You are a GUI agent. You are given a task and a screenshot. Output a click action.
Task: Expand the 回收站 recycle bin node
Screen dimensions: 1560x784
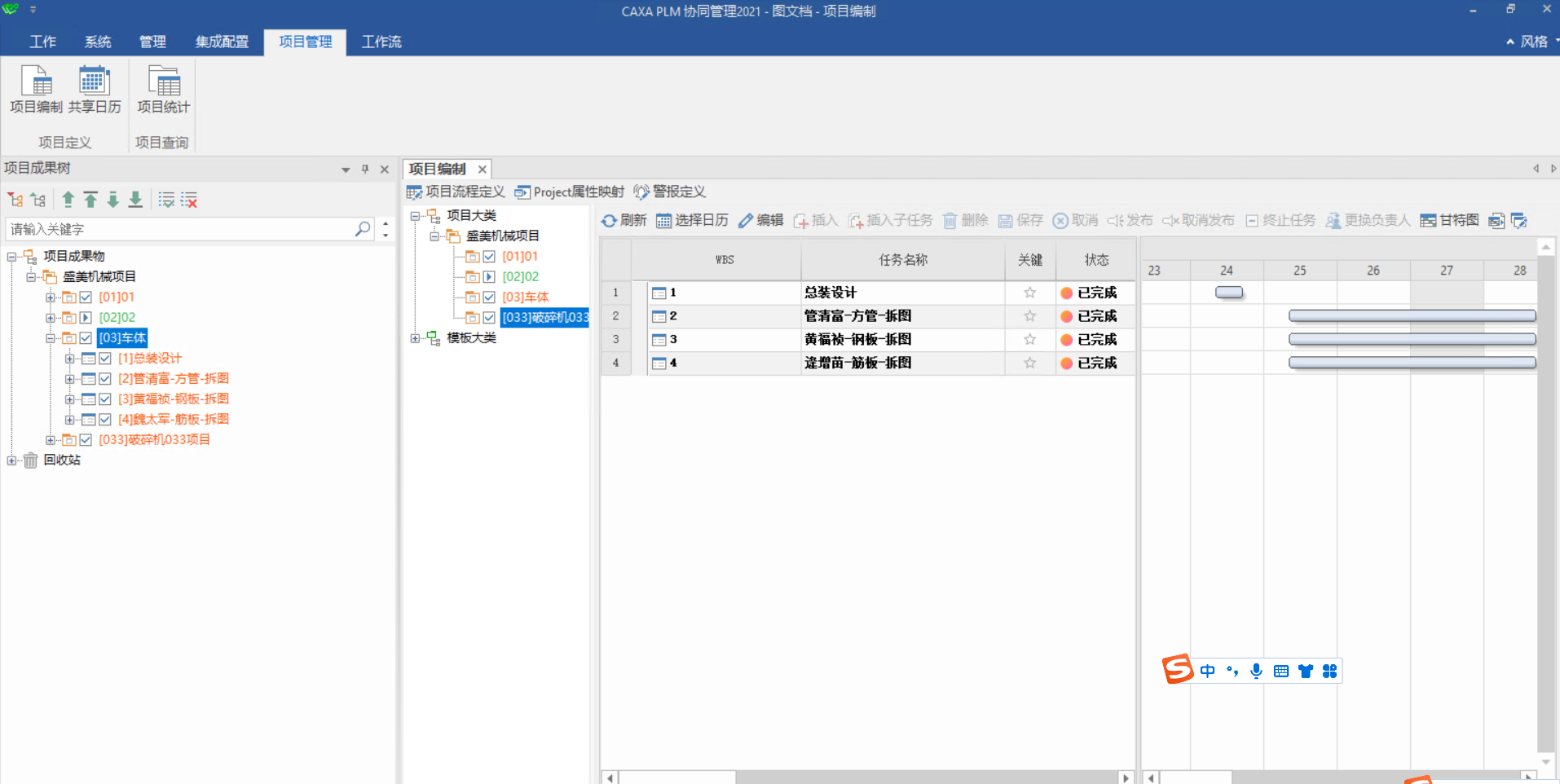(12, 460)
